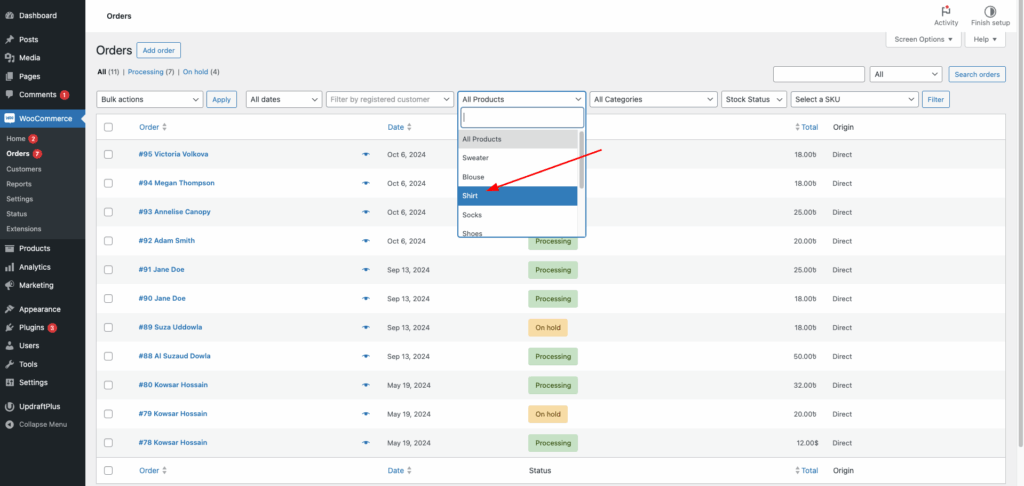Open the Bulk actions dropdown
The image size is (1024, 486).
(x=150, y=99)
